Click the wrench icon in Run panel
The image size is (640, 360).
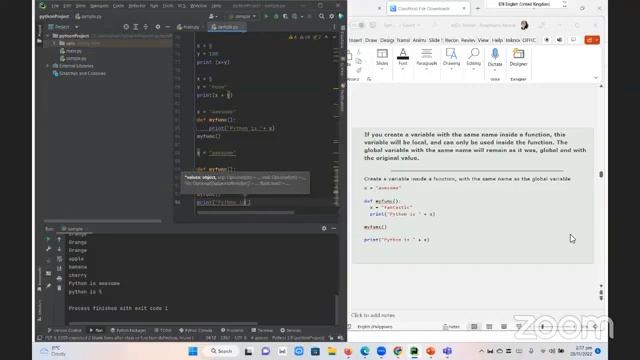[48, 249]
